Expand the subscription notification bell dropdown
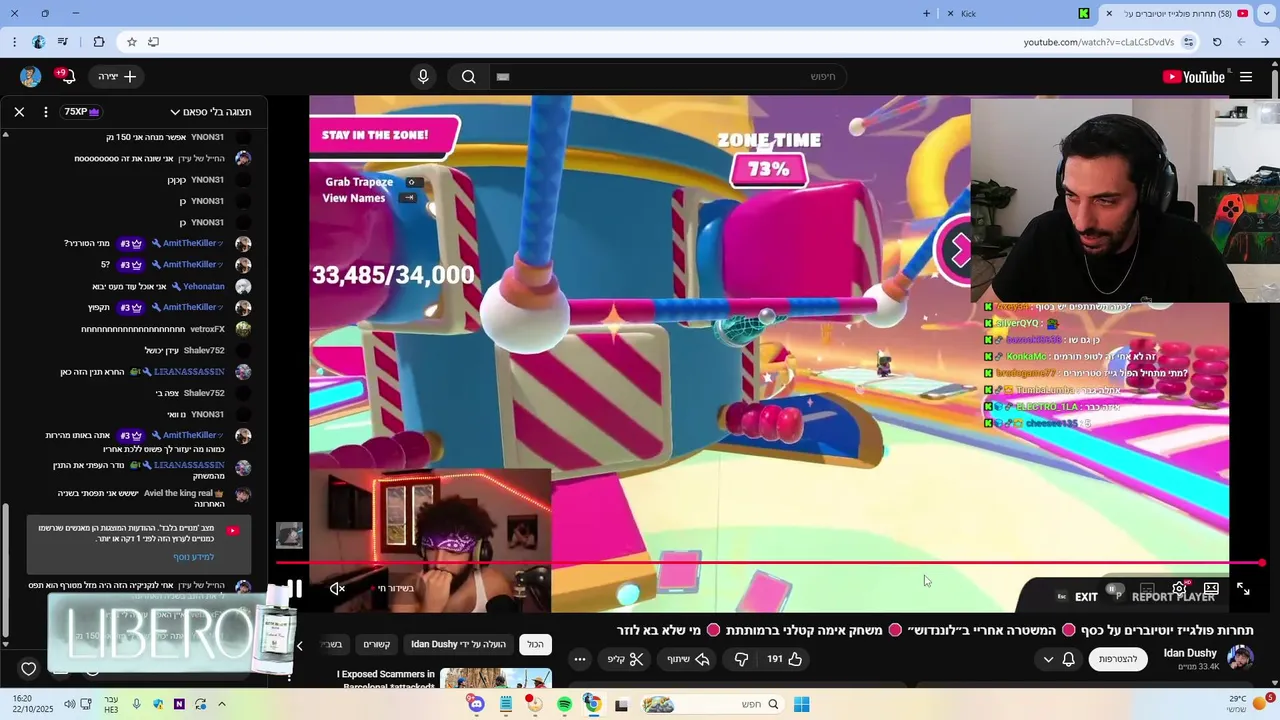 [x=1059, y=659]
